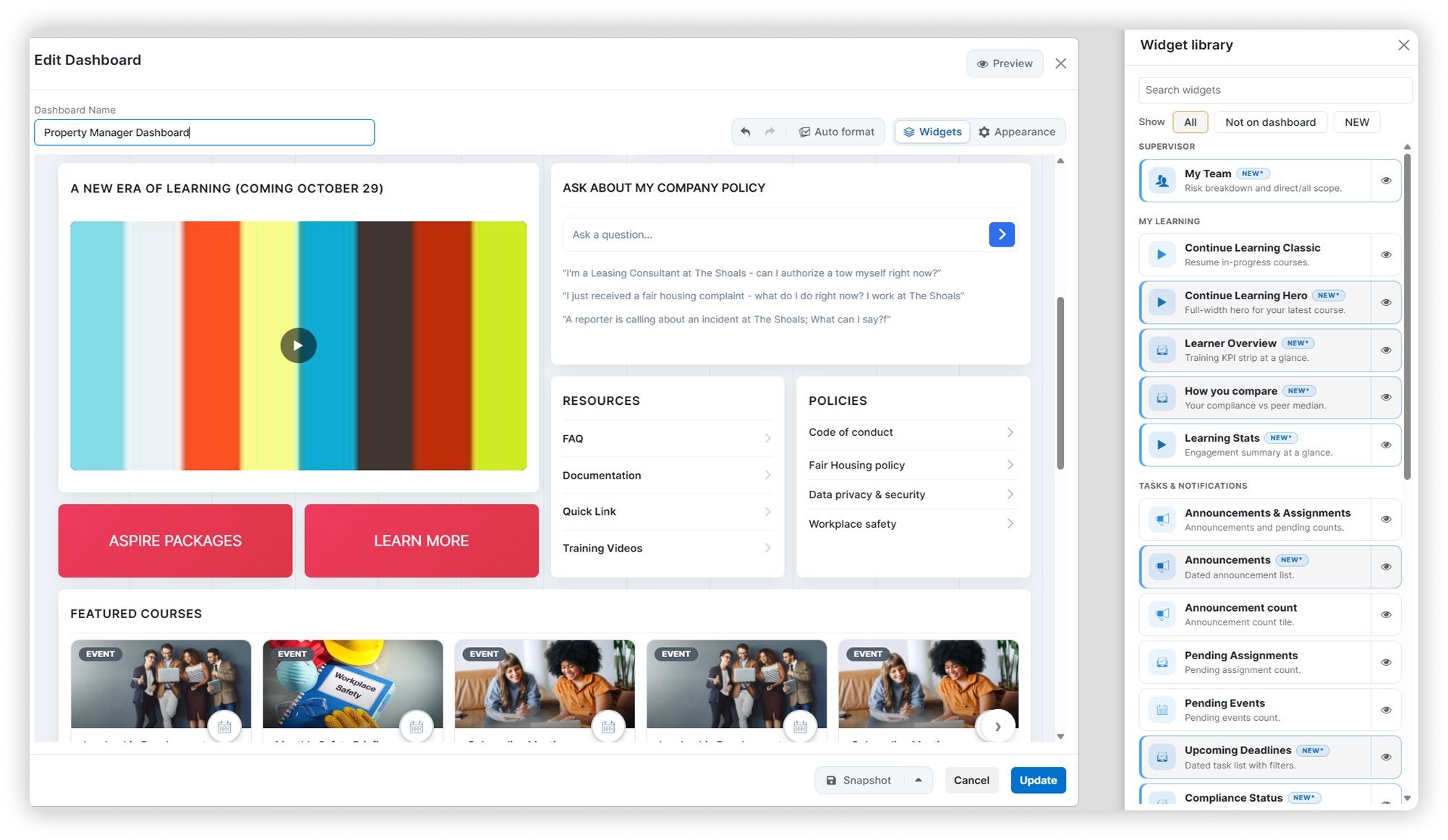1448x840 pixels.
Task: Click the undo arrow icon
Action: click(746, 132)
